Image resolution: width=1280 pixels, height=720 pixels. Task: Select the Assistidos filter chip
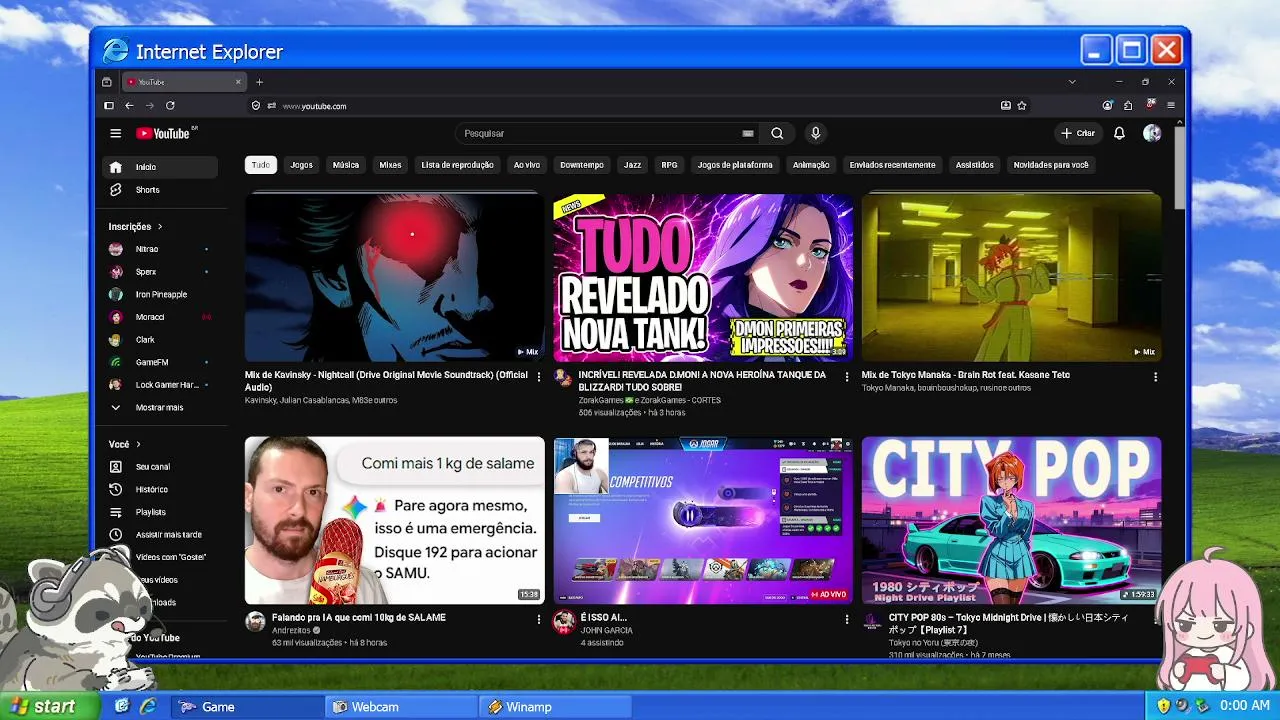pos(975,165)
